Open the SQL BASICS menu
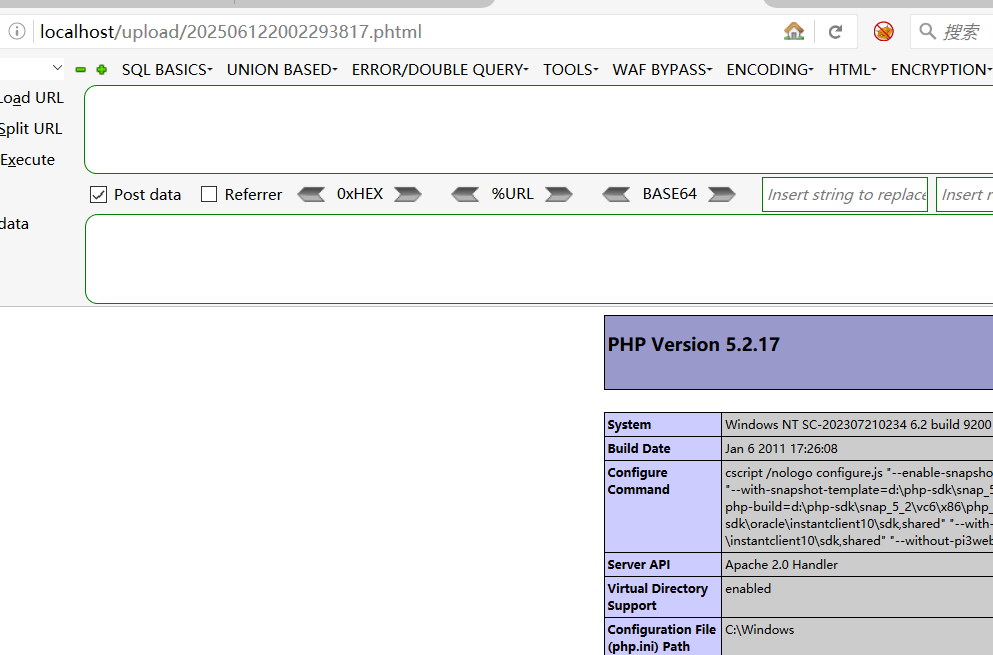Viewport: 993px width, 655px height. pos(167,70)
